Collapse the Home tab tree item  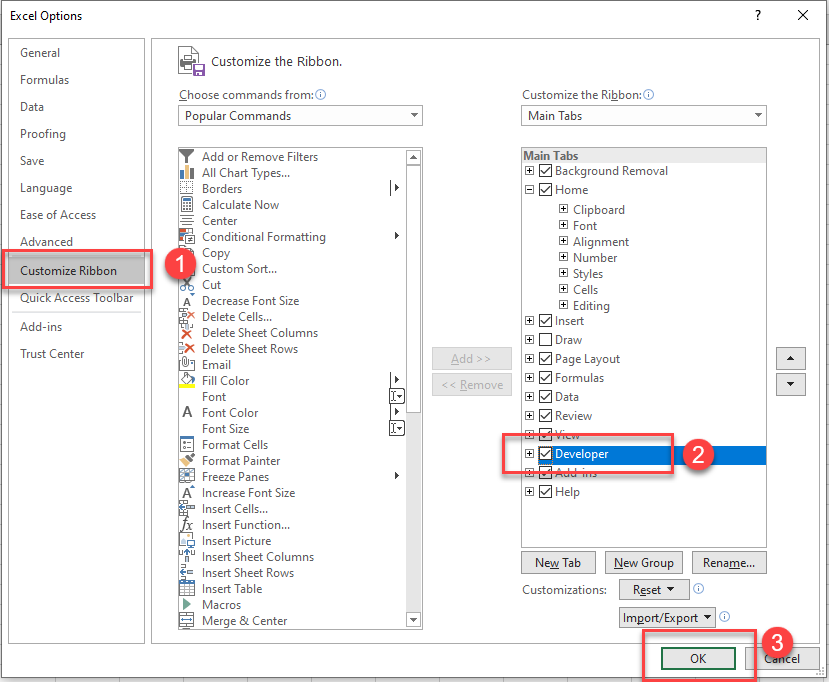pyautogui.click(x=529, y=189)
